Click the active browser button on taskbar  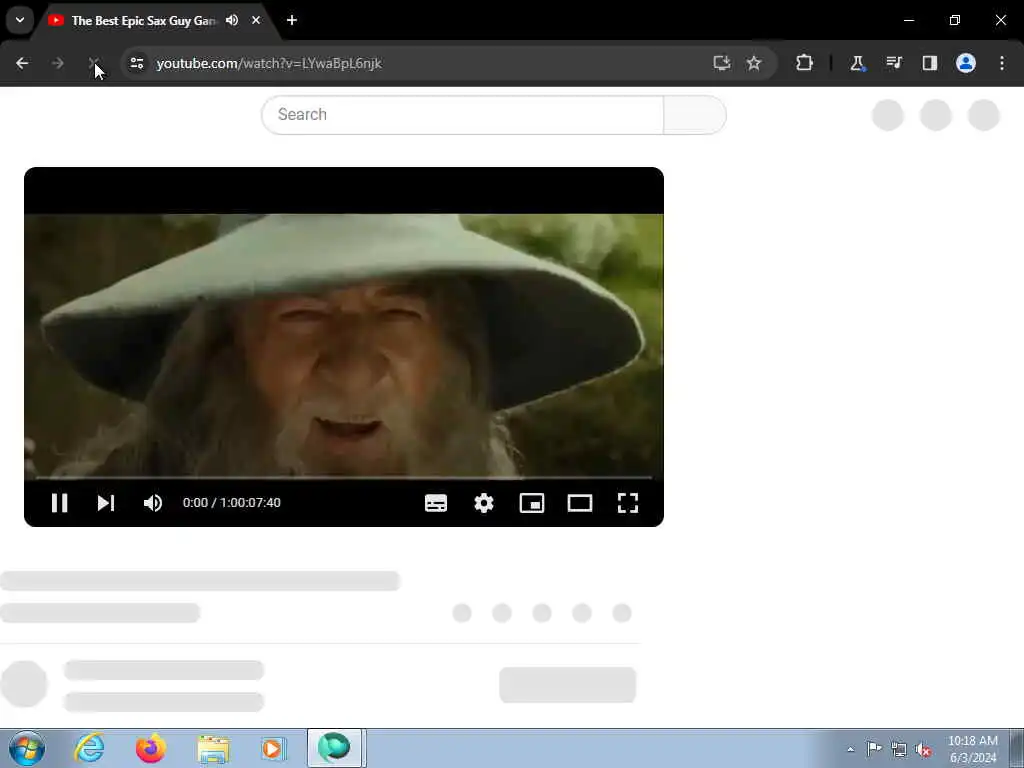coord(334,748)
